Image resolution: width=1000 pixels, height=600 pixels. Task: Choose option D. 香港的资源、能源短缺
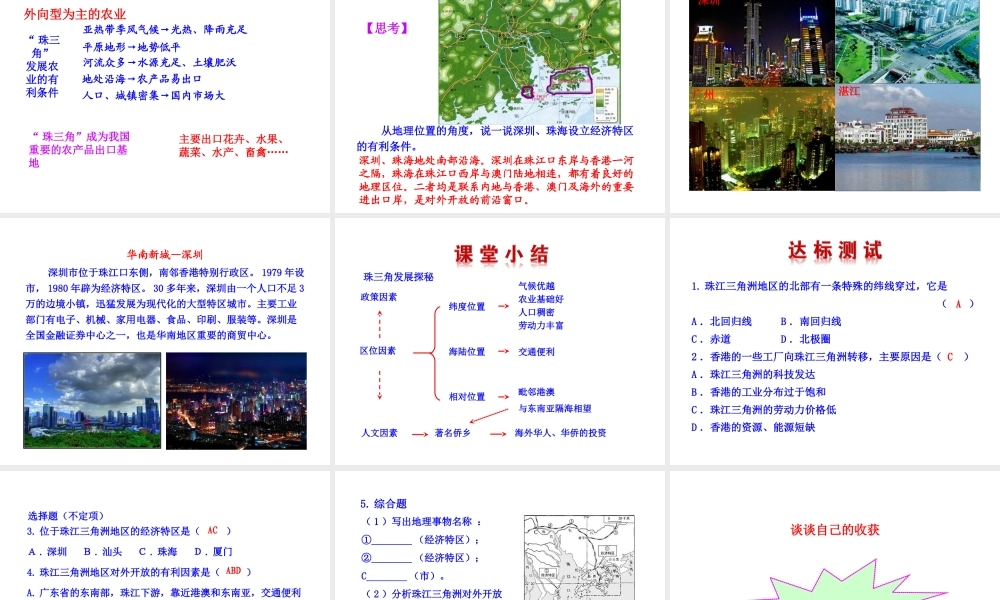point(753,428)
